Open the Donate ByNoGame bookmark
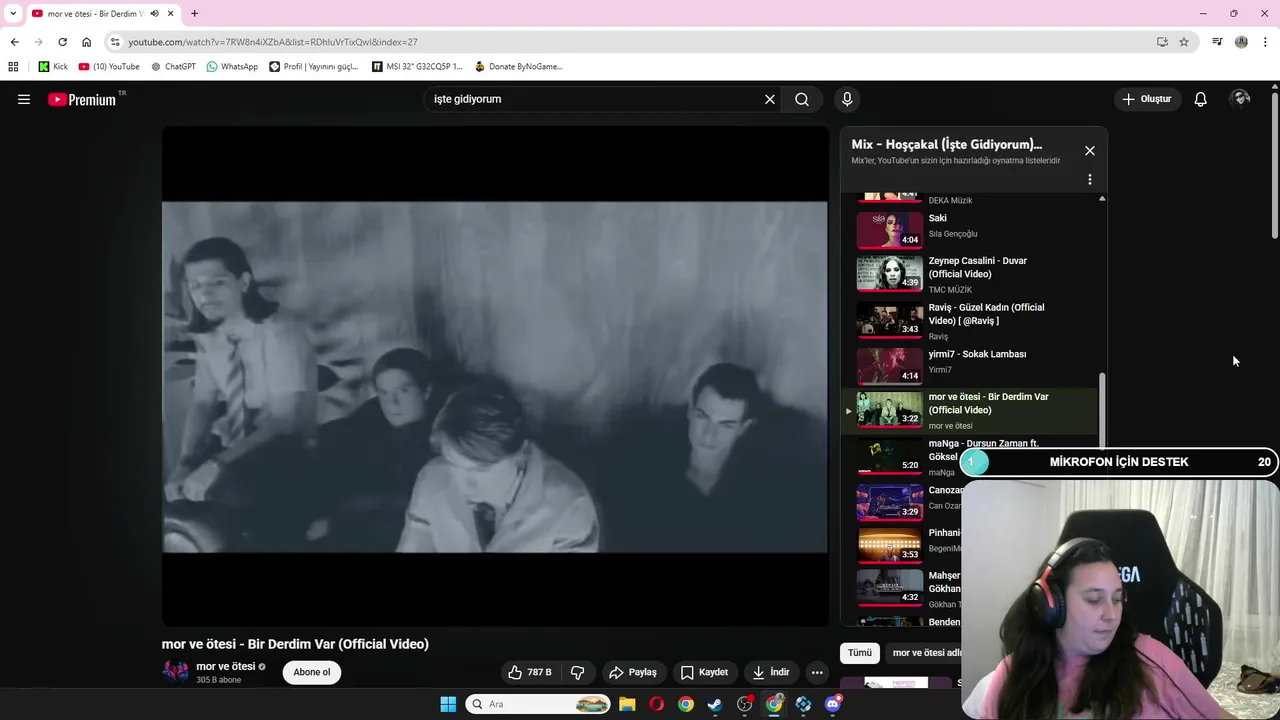This screenshot has width=1280, height=720. 518,67
